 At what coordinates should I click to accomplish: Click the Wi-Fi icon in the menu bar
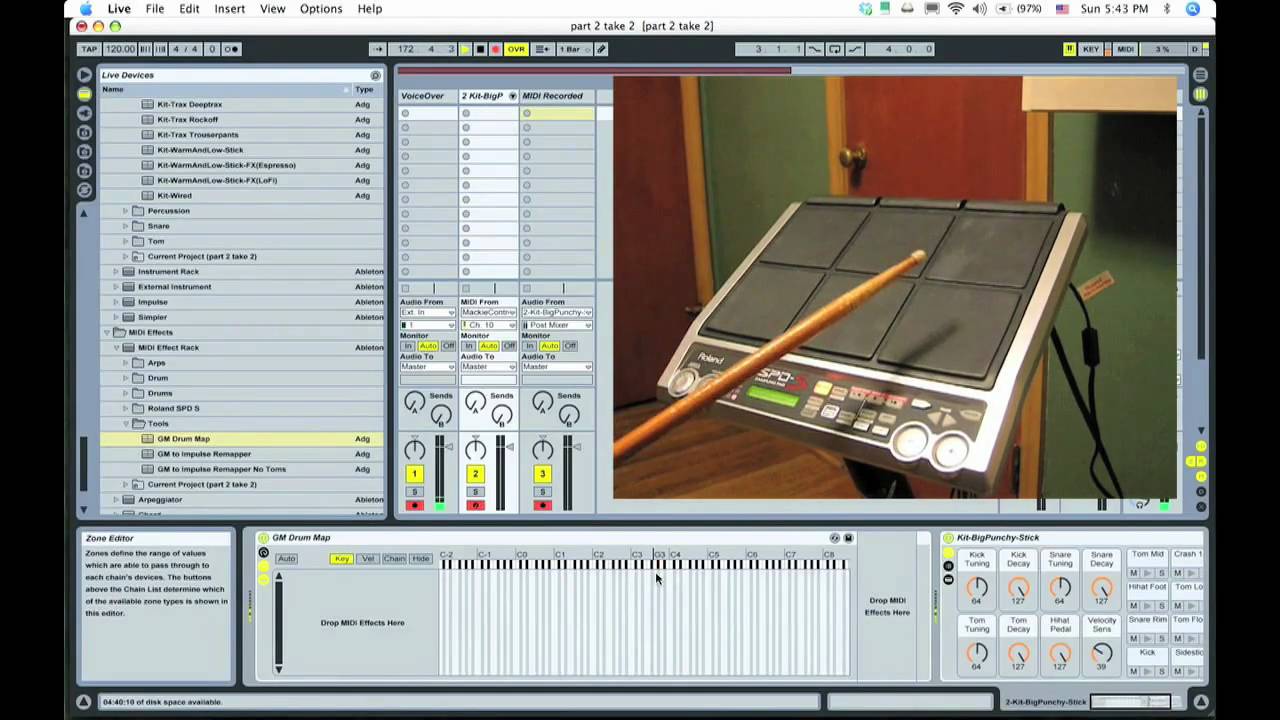click(x=955, y=9)
